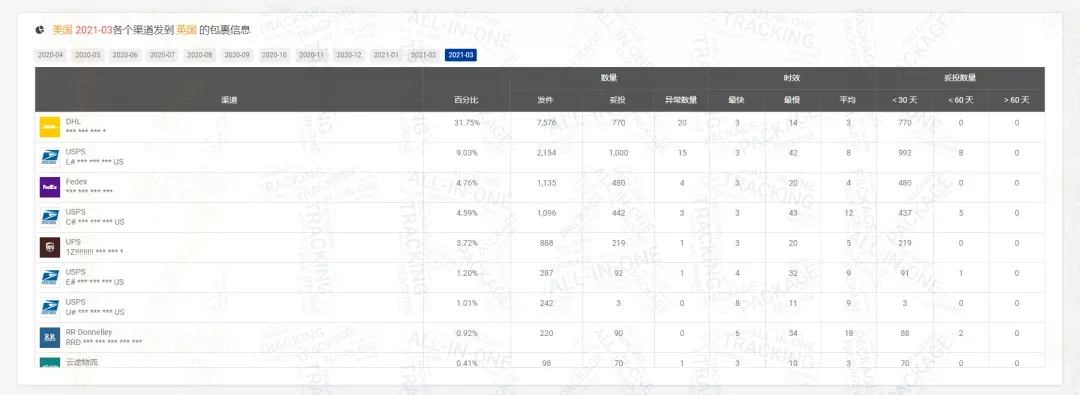This screenshot has height=395, width=1080.
Task: Click the UPS carrier logo icon
Action: coord(50,247)
